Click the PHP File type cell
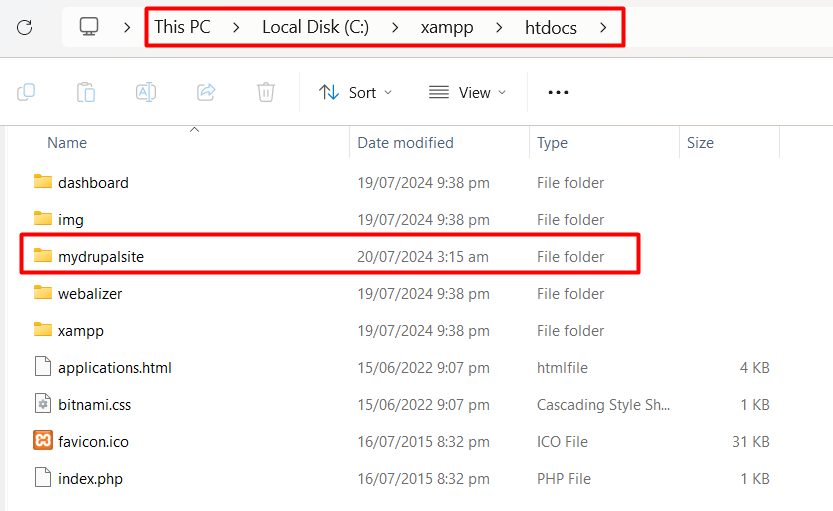 coord(564,479)
